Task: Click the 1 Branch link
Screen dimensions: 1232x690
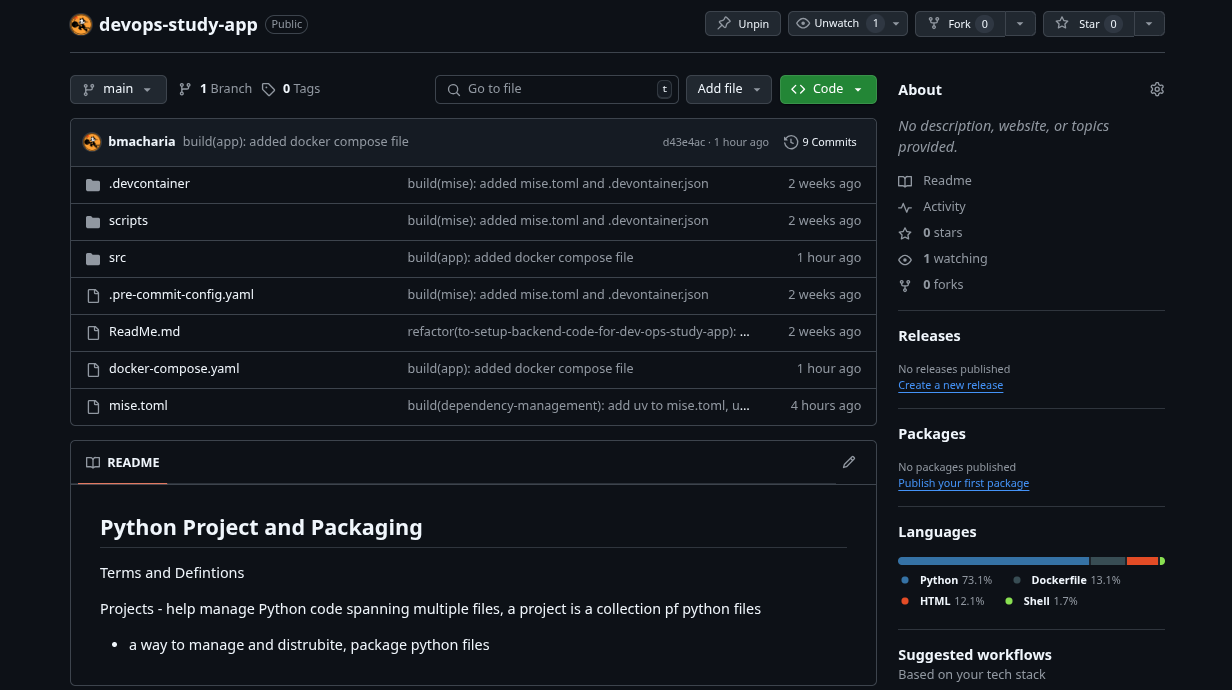Action: pos(215,89)
